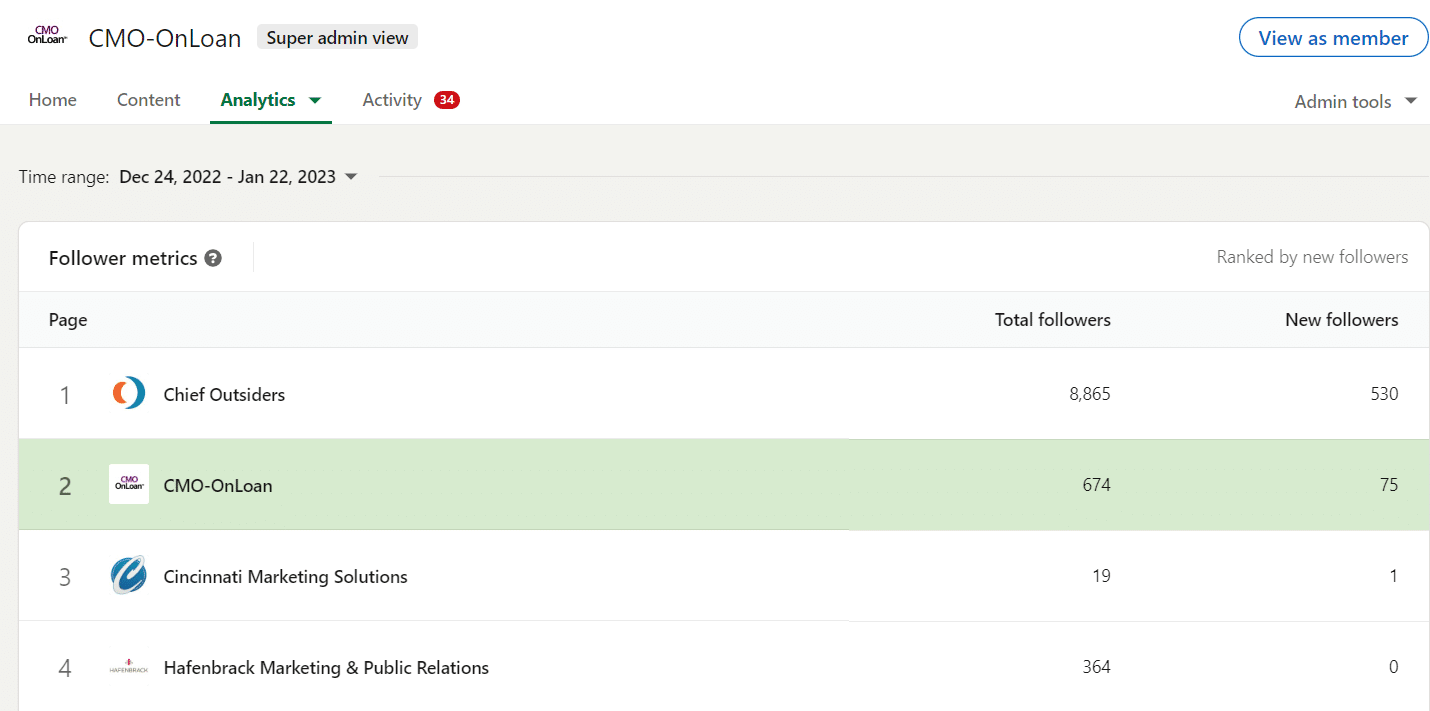
Task: Click the Time range label
Action: [64, 177]
